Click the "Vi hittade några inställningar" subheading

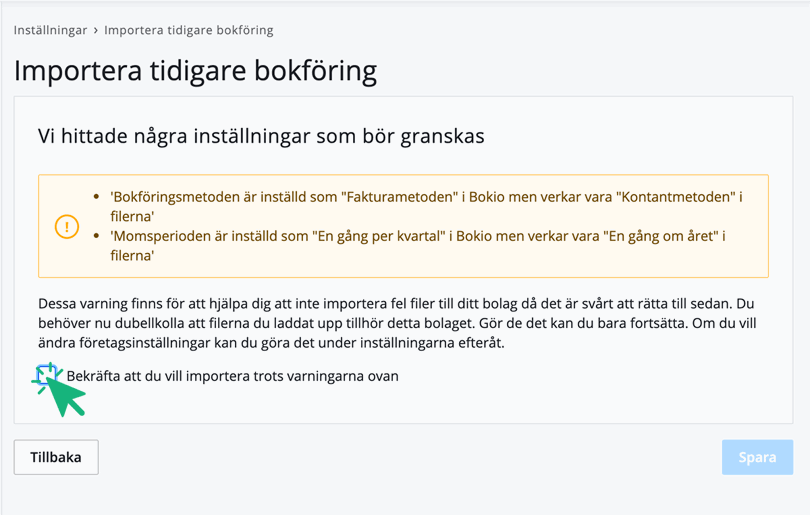pyautogui.click(x=261, y=135)
